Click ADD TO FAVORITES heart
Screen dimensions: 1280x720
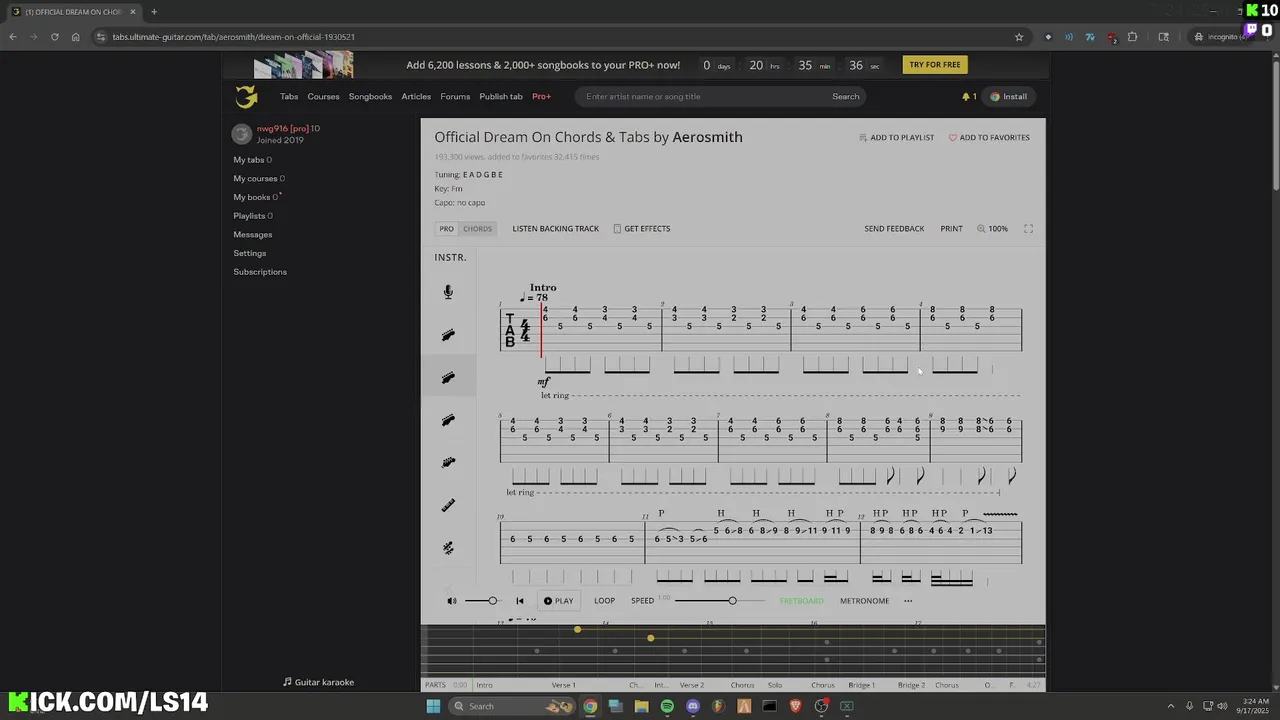click(989, 138)
